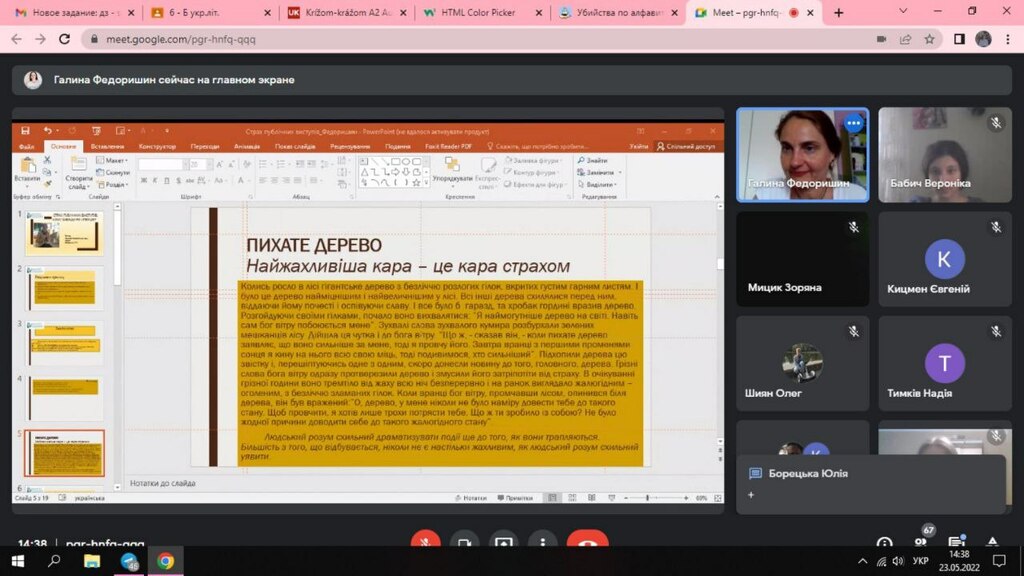Viewport: 1024px width, 576px height.
Task: Toggle the Chrome side panel button
Action: [x=958, y=39]
